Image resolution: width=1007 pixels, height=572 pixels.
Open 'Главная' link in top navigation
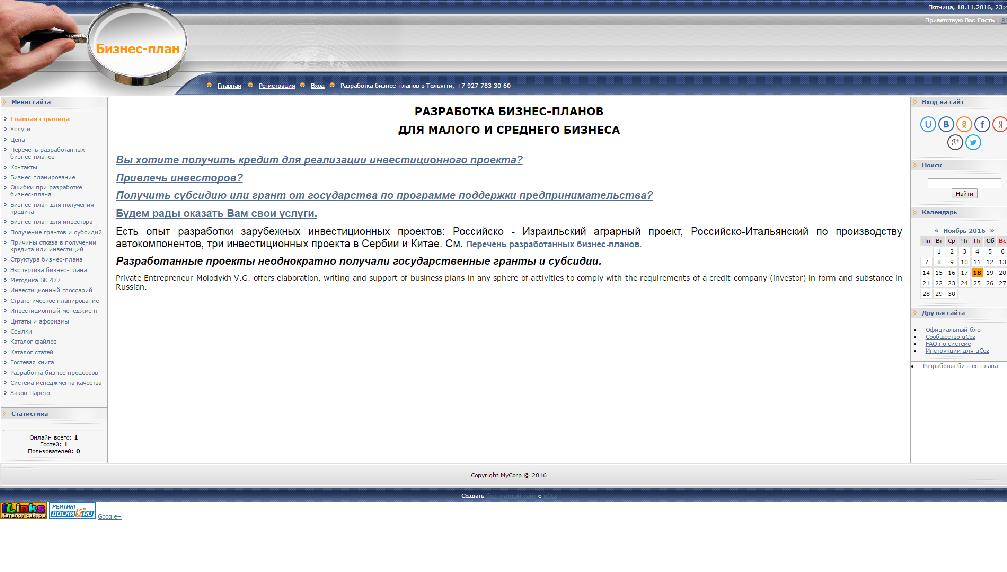229,86
